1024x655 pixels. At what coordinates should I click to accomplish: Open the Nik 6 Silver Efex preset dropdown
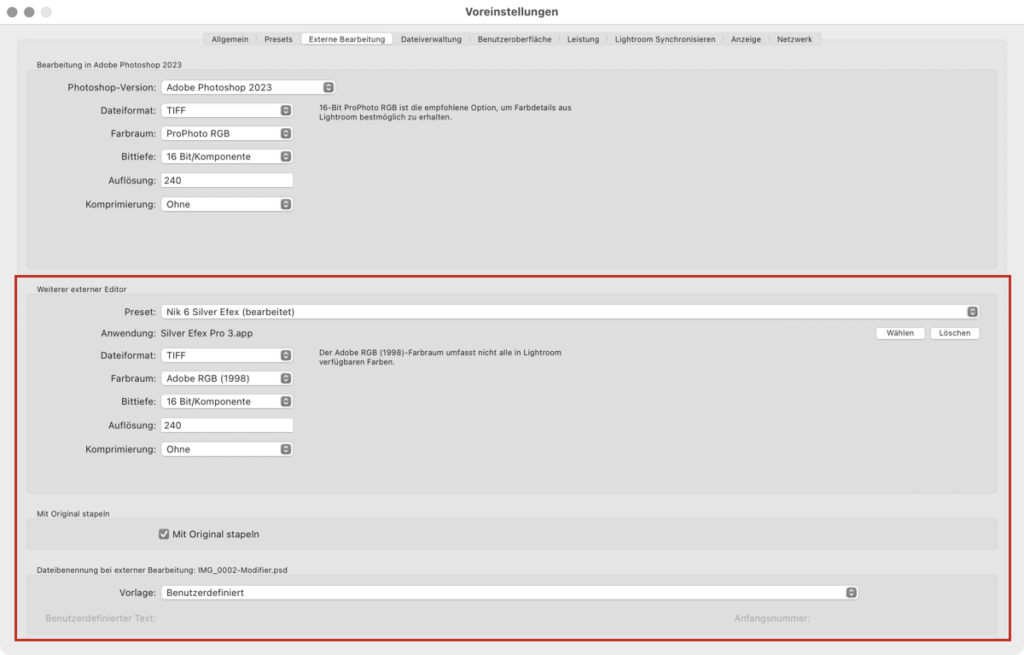tap(570, 312)
